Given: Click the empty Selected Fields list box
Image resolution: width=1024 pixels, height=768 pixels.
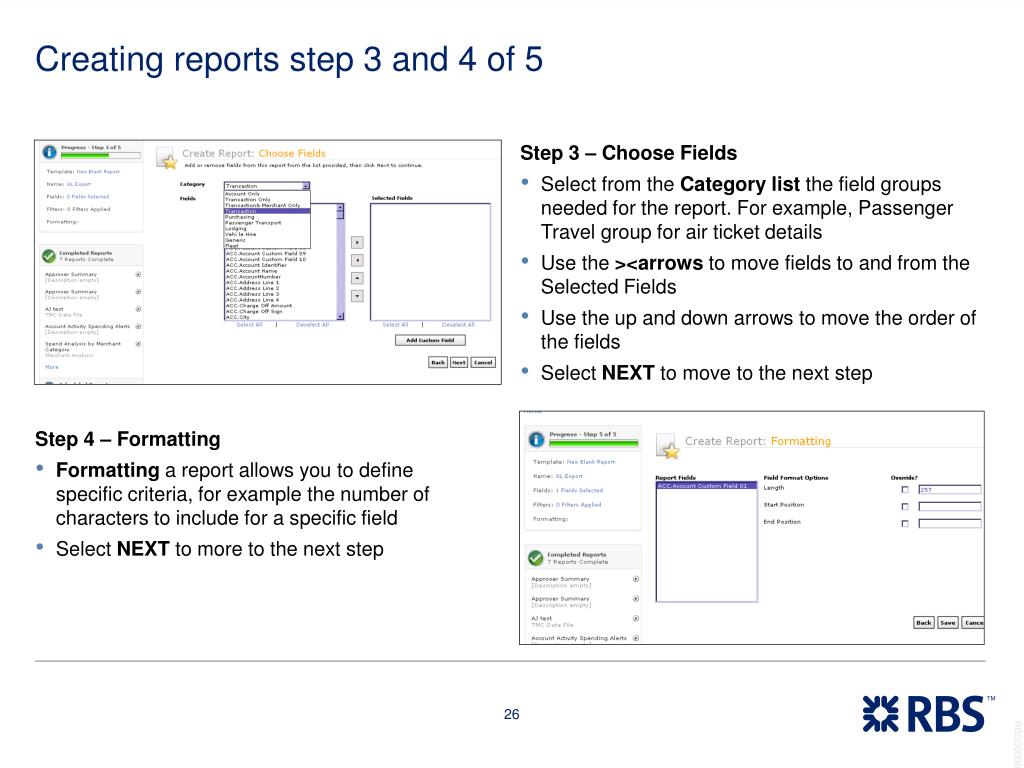Looking at the screenshot, I should [430, 262].
